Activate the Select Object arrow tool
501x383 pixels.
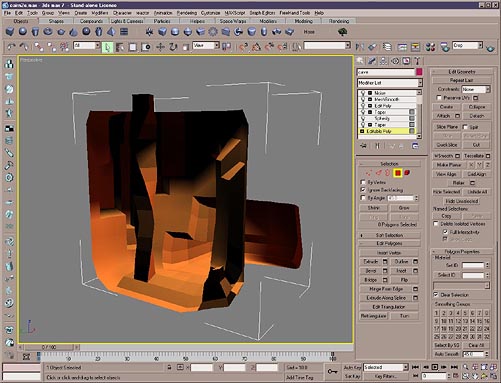(107, 47)
